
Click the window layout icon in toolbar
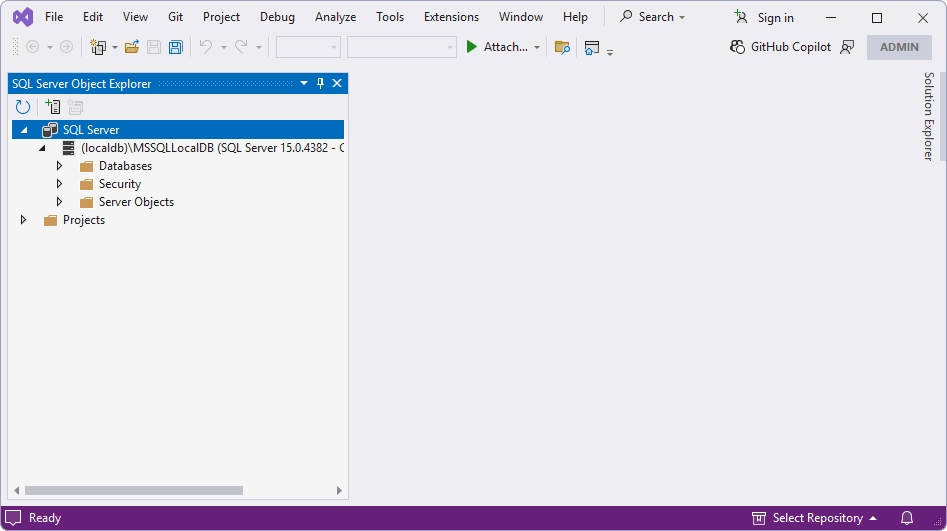tap(592, 47)
